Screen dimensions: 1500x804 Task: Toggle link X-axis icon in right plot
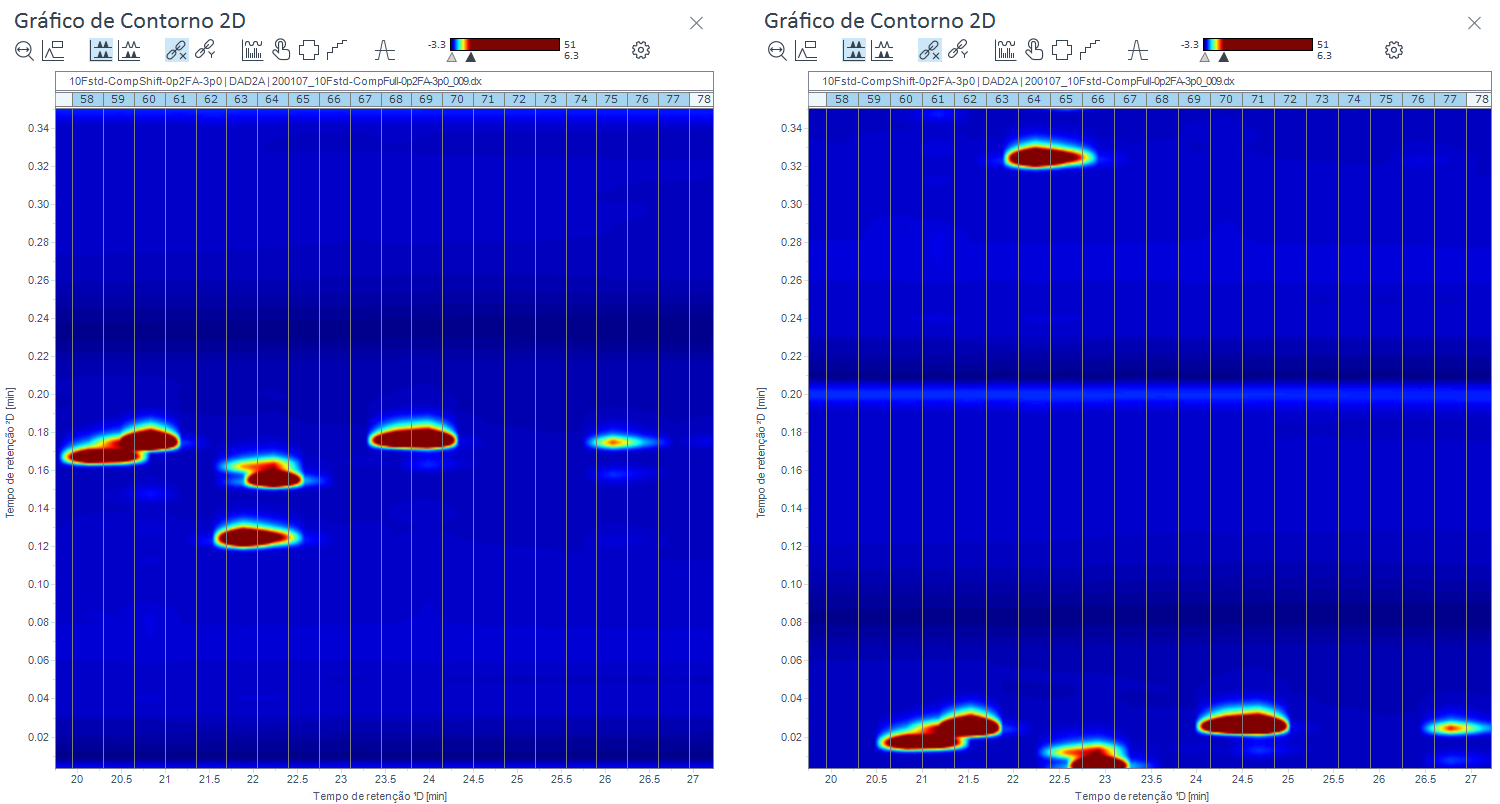(930, 49)
